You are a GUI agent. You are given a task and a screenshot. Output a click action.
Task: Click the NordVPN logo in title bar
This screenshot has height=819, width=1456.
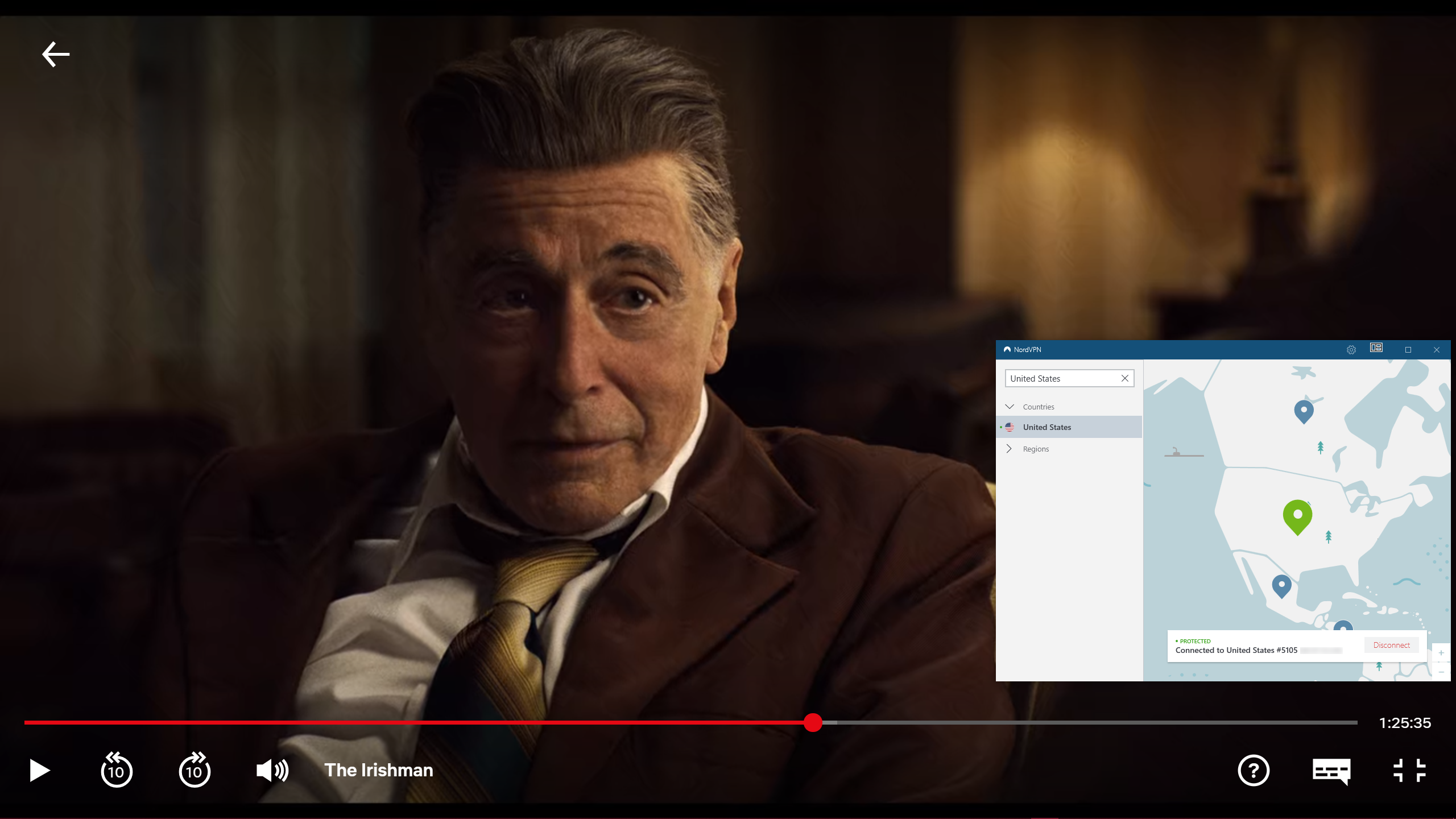[x=1007, y=350]
